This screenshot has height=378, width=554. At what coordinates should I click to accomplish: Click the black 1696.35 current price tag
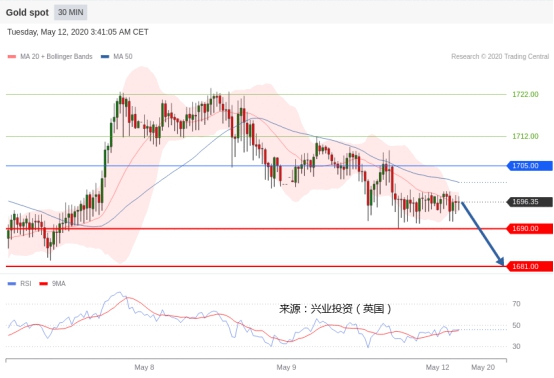530,202
